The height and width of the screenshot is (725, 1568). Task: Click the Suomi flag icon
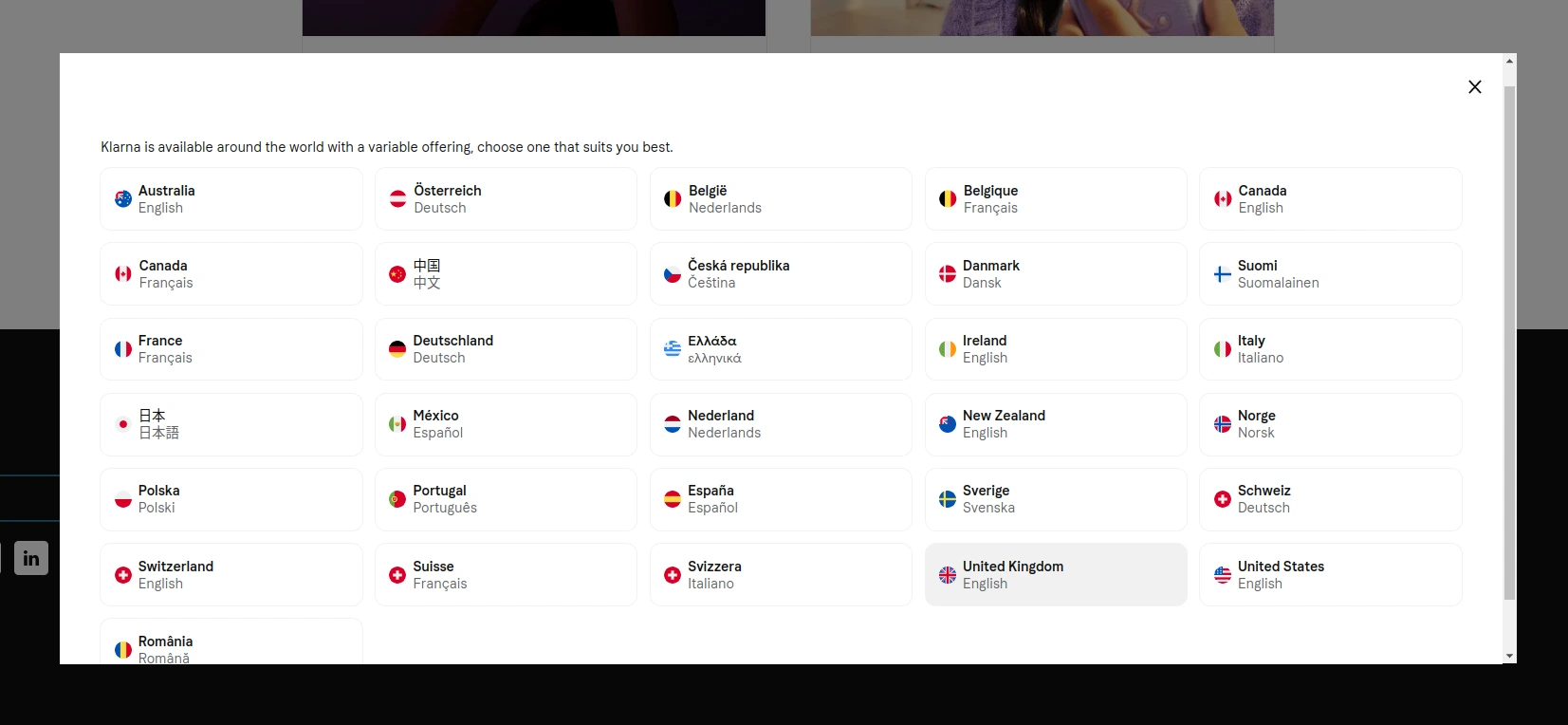(x=1223, y=274)
